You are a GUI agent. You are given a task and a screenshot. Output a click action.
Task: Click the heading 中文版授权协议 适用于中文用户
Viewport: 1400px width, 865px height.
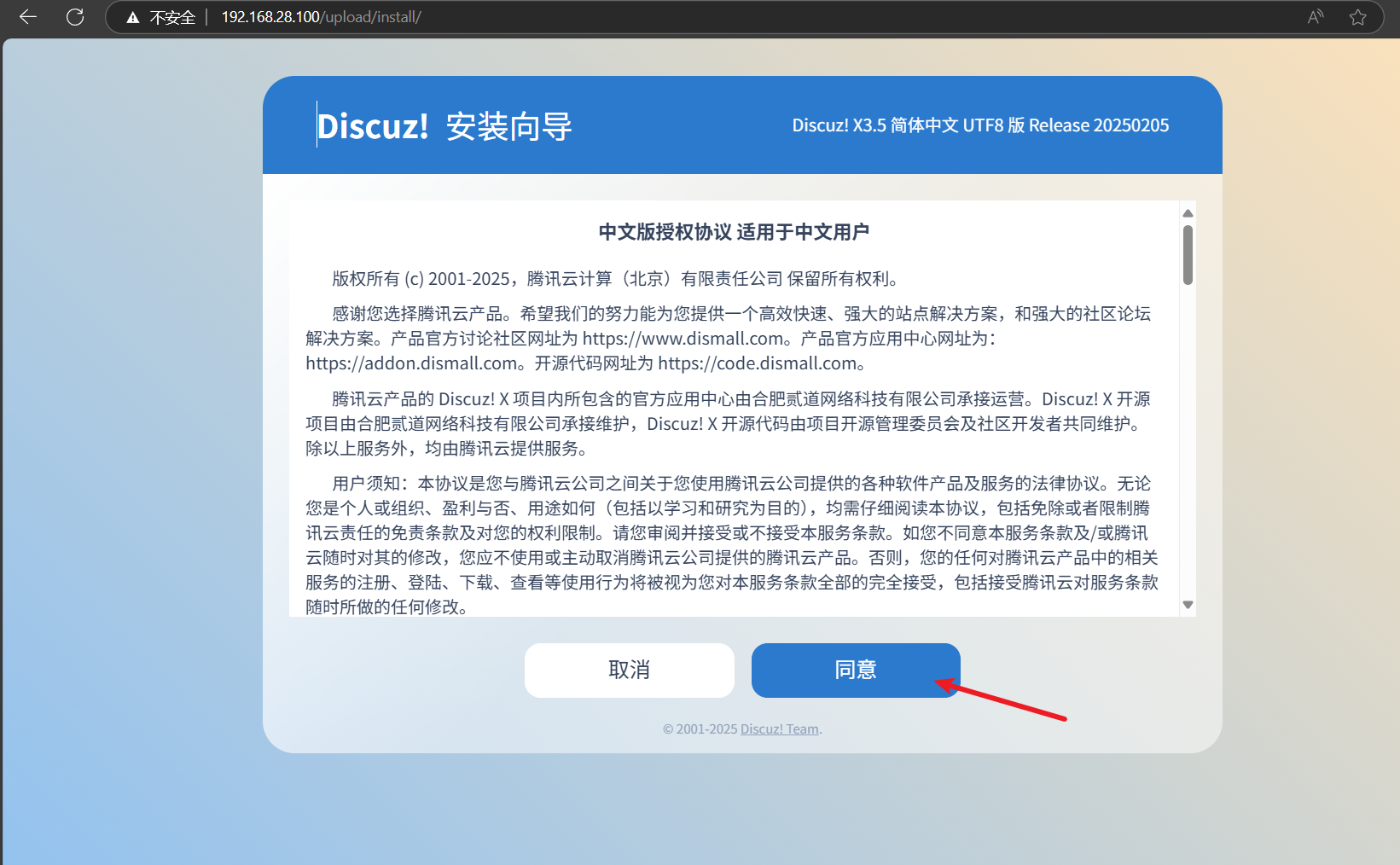(x=734, y=232)
